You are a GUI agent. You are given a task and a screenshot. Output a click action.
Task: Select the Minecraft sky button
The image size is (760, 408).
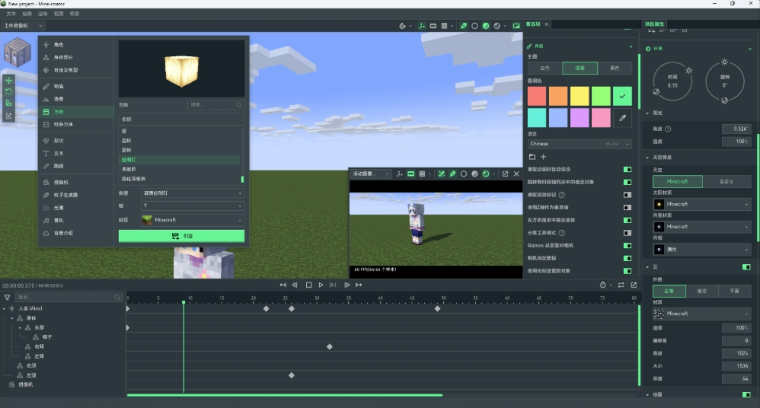(x=677, y=181)
